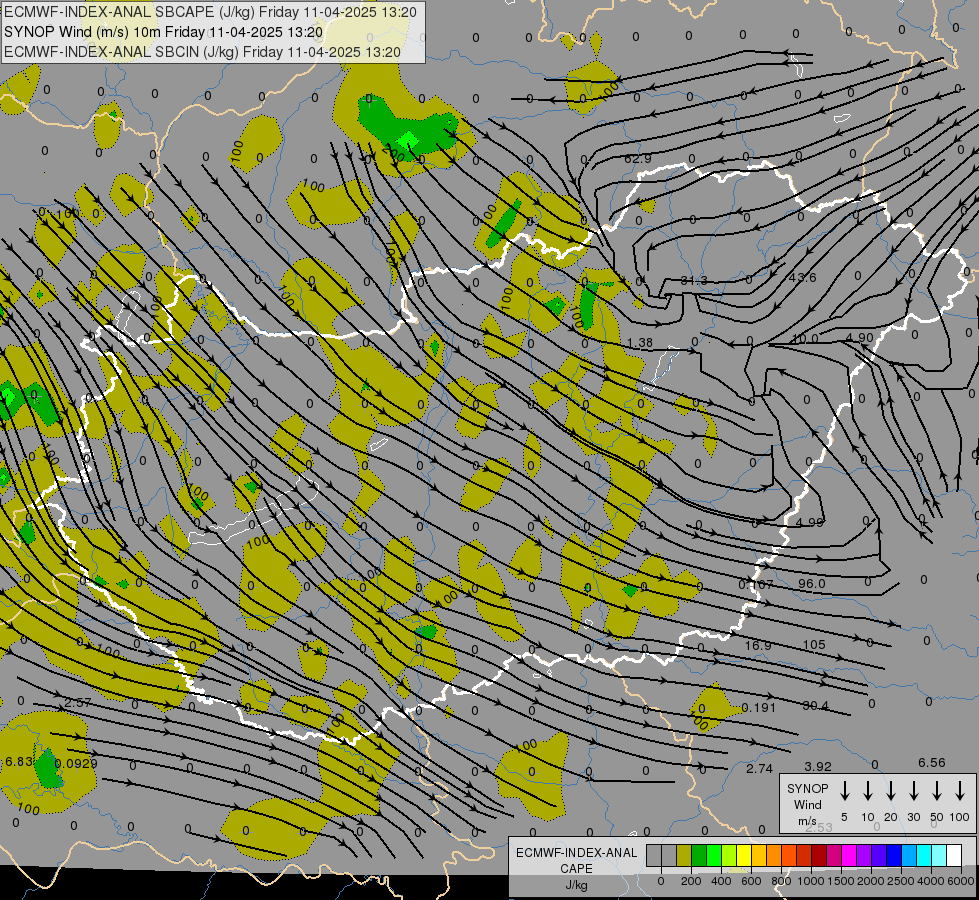Click the 3.92 value on the map
Screen dimensions: 979x900
[818, 766]
